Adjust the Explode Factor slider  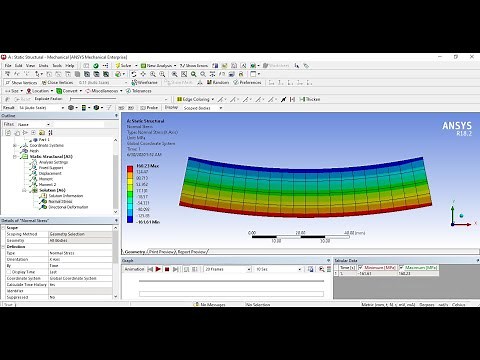pos(93,99)
